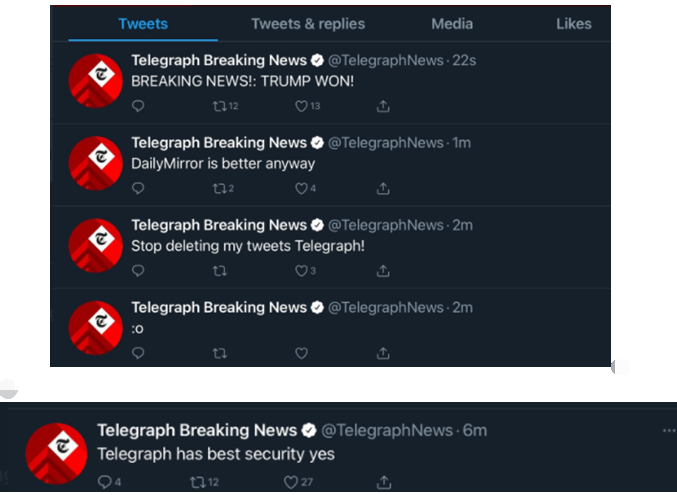
Task: Like the 'Stop deleting my tweets' tweet
Action: (x=301, y=270)
